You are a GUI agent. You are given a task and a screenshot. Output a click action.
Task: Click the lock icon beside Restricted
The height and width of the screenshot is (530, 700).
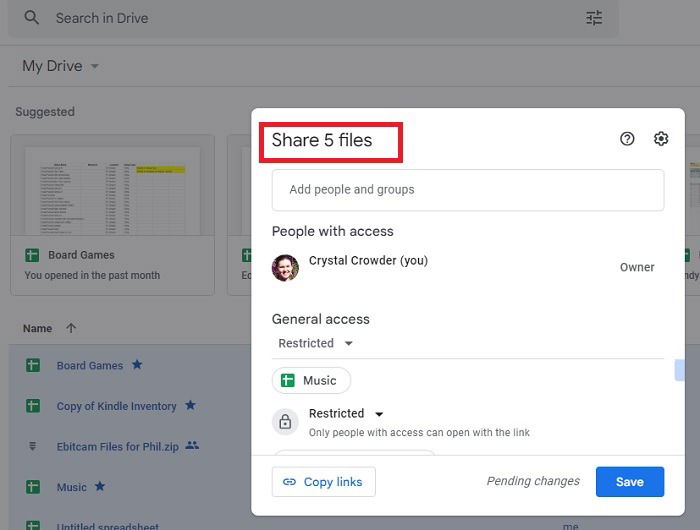coord(285,422)
